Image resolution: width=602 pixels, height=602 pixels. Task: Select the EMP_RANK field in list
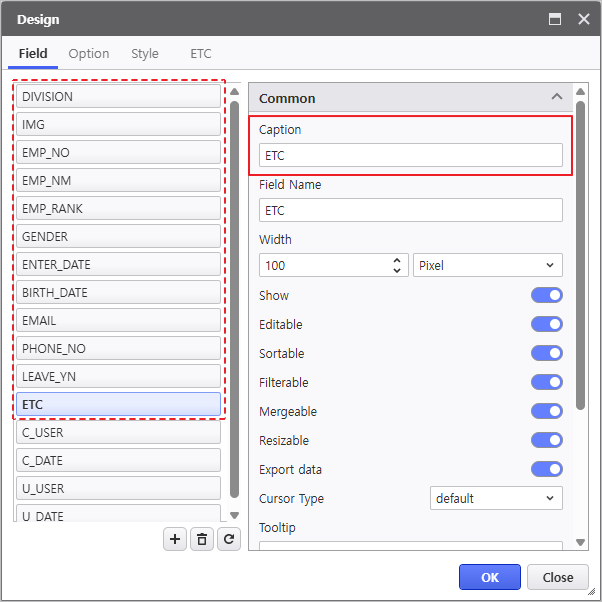[118, 209]
